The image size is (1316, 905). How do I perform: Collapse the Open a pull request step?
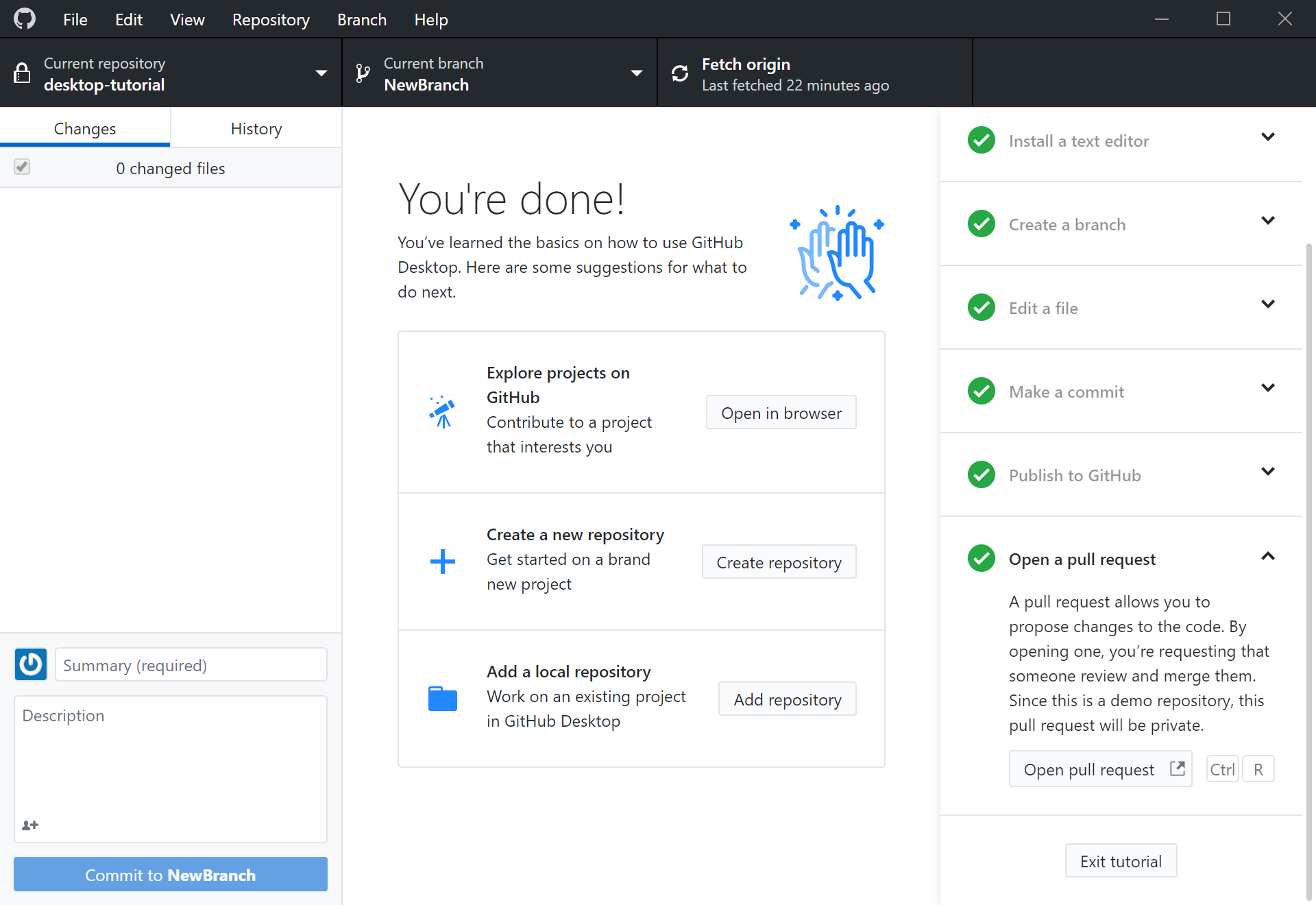pos(1268,556)
